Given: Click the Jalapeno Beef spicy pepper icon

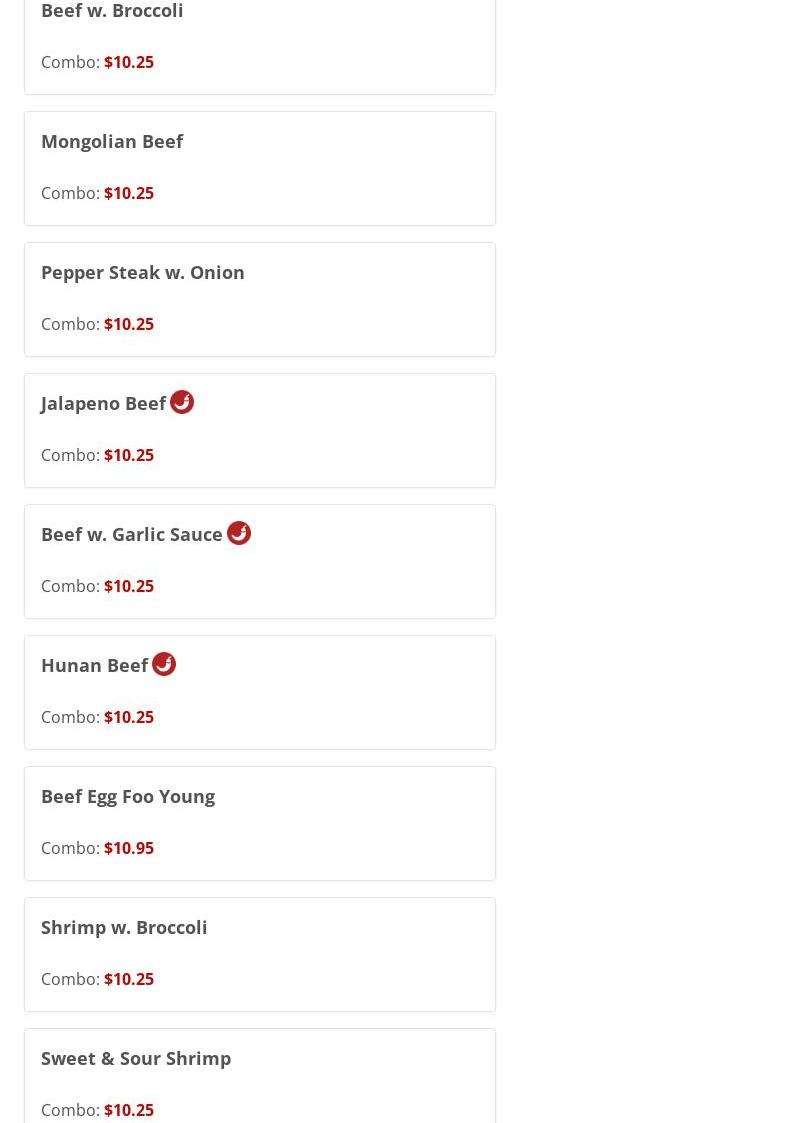Looking at the screenshot, I should point(182,402).
